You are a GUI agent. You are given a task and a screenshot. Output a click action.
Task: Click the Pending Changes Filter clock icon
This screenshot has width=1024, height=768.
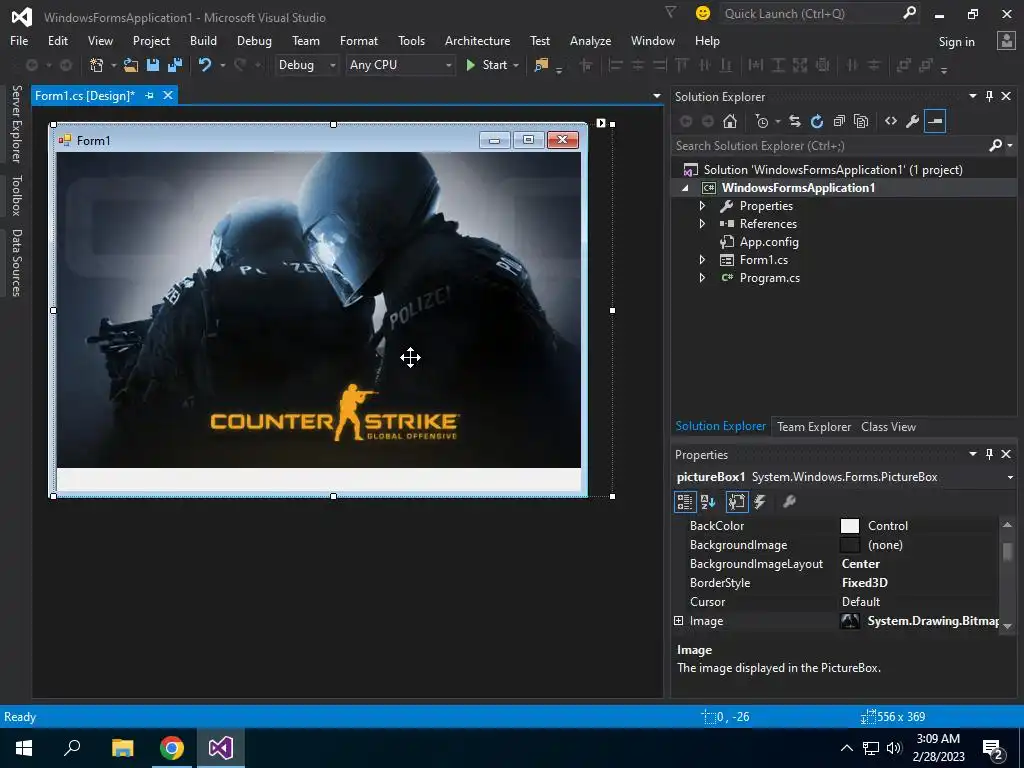761,121
